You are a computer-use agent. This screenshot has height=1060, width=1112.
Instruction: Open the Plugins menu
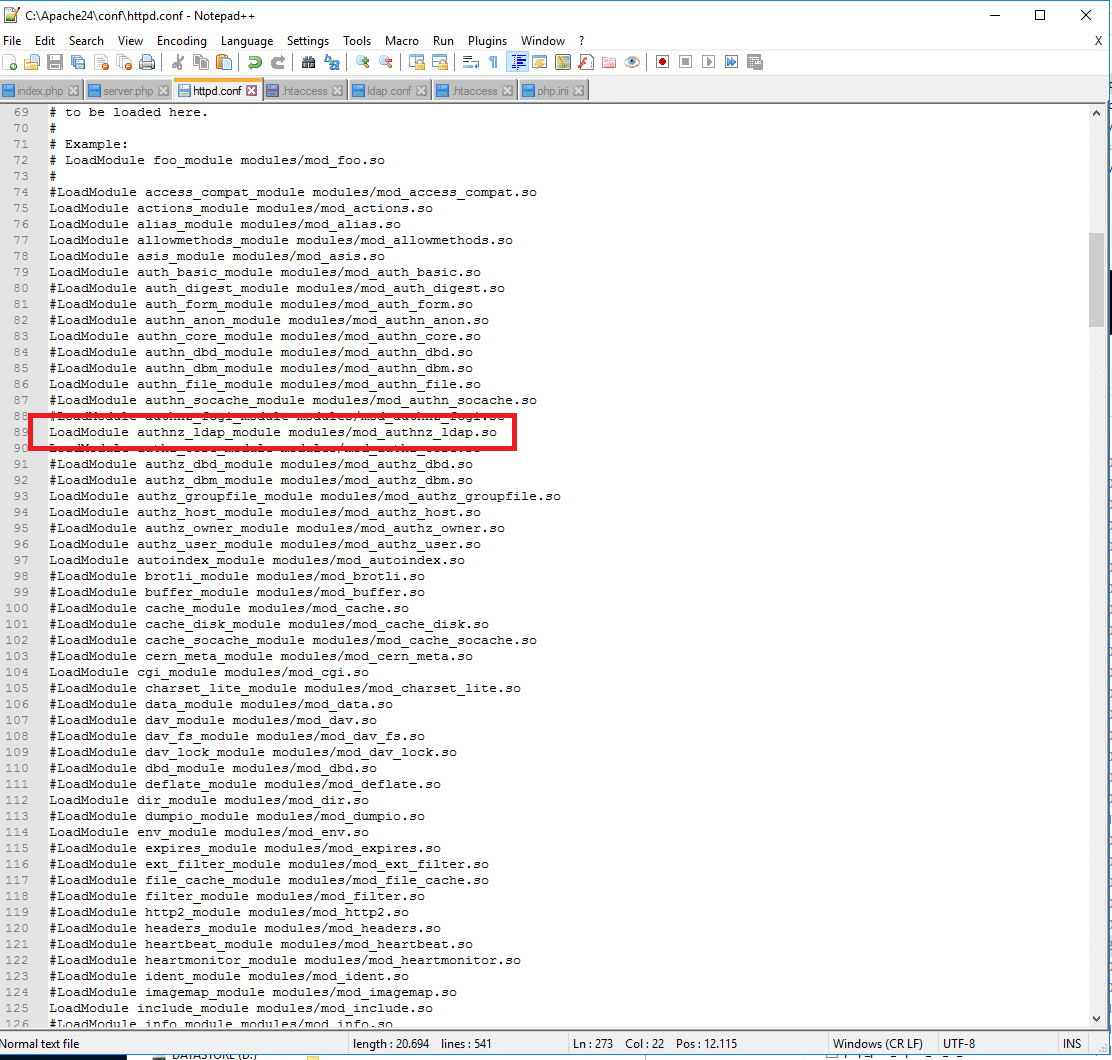[x=487, y=41]
